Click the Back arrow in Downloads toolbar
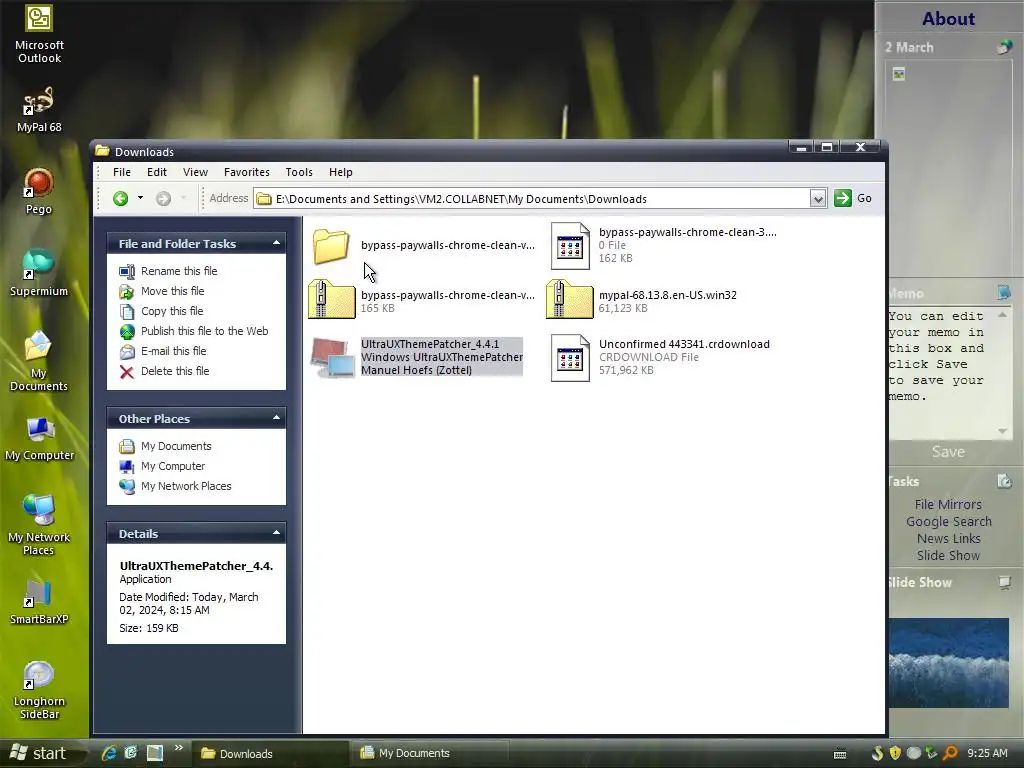 coord(120,199)
